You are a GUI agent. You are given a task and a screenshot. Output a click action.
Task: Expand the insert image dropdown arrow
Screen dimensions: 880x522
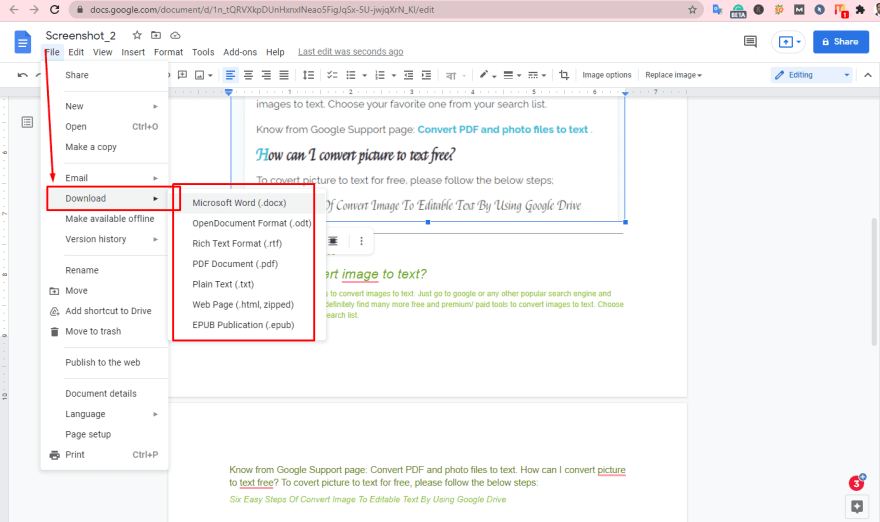click(x=210, y=75)
